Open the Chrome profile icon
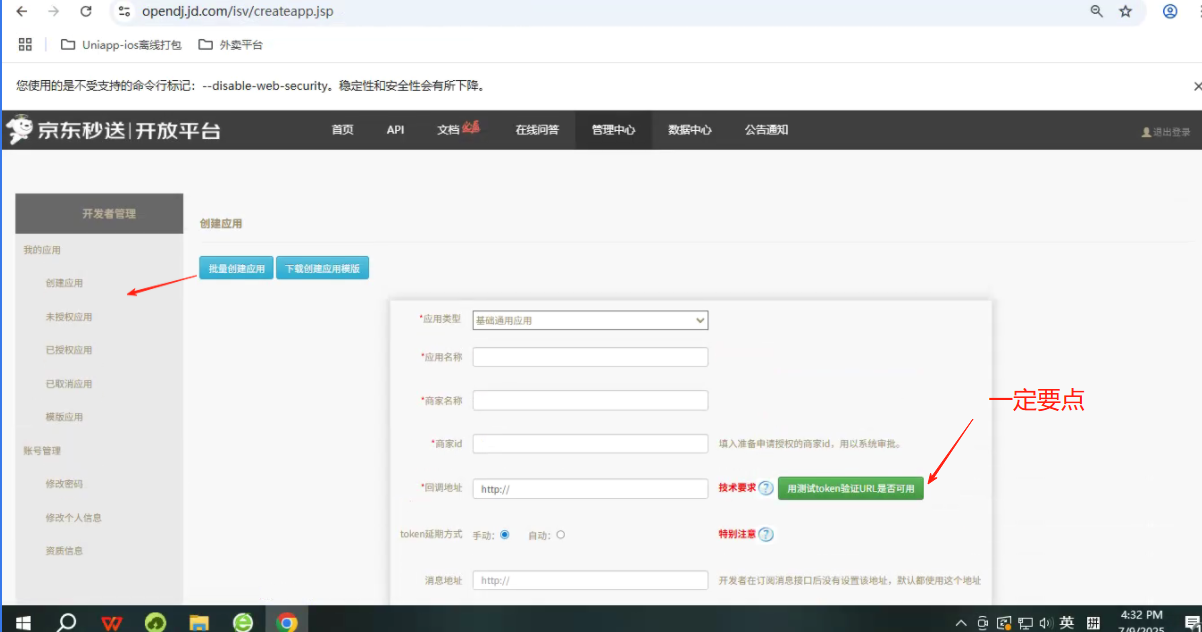This screenshot has height=632, width=1202. (1170, 12)
